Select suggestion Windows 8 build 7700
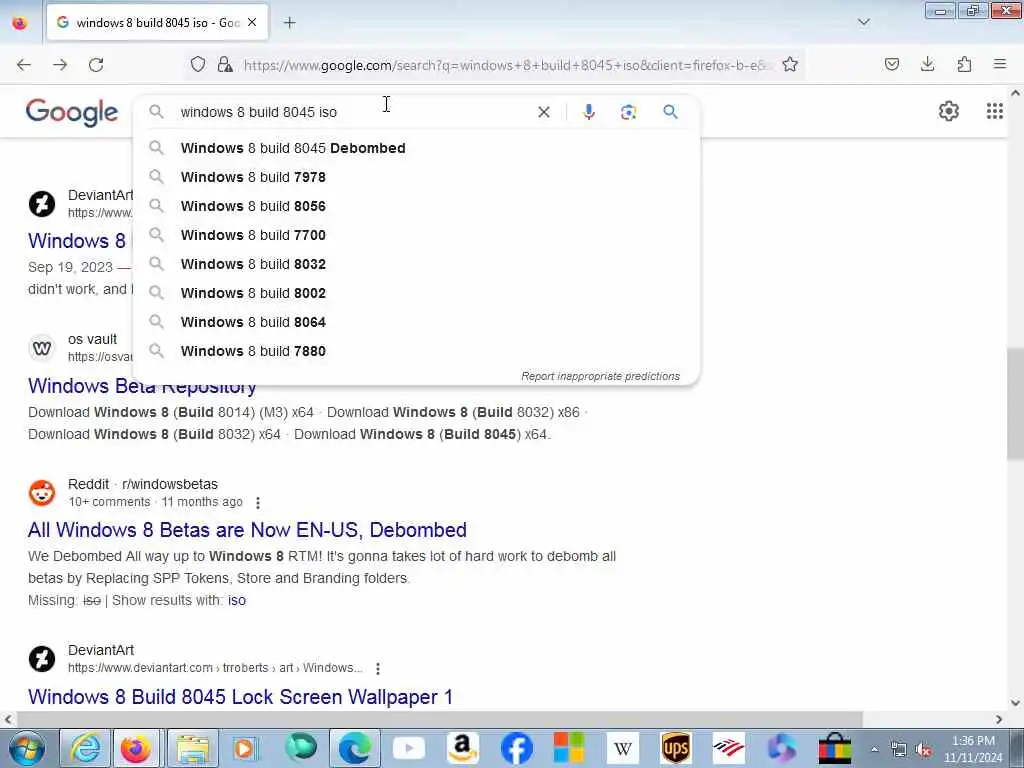This screenshot has width=1024, height=768. coord(417,235)
